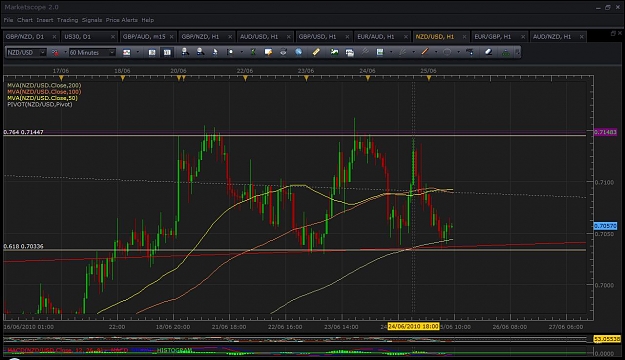The image size is (625, 360).
Task: Click the cursor pointer toolbar icon
Action: [x=215, y=52]
